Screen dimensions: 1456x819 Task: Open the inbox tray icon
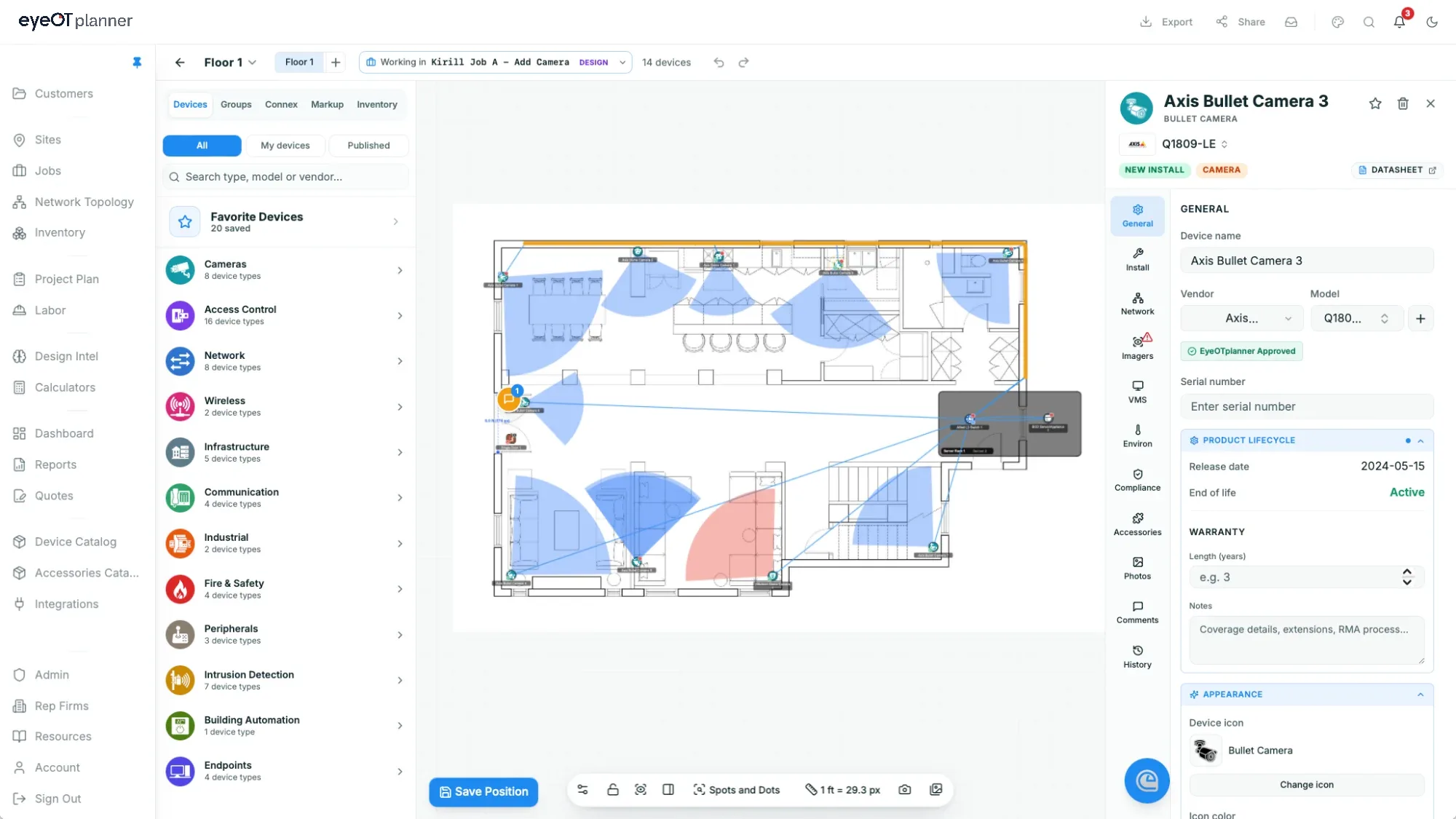1291,22
